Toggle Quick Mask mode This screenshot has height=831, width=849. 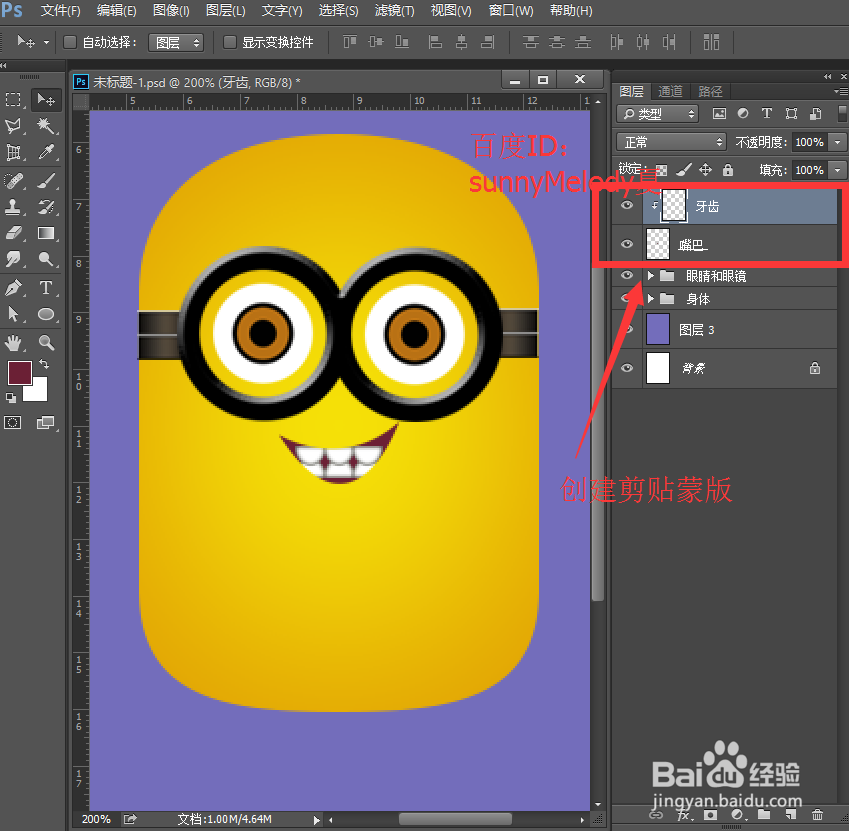(13, 423)
